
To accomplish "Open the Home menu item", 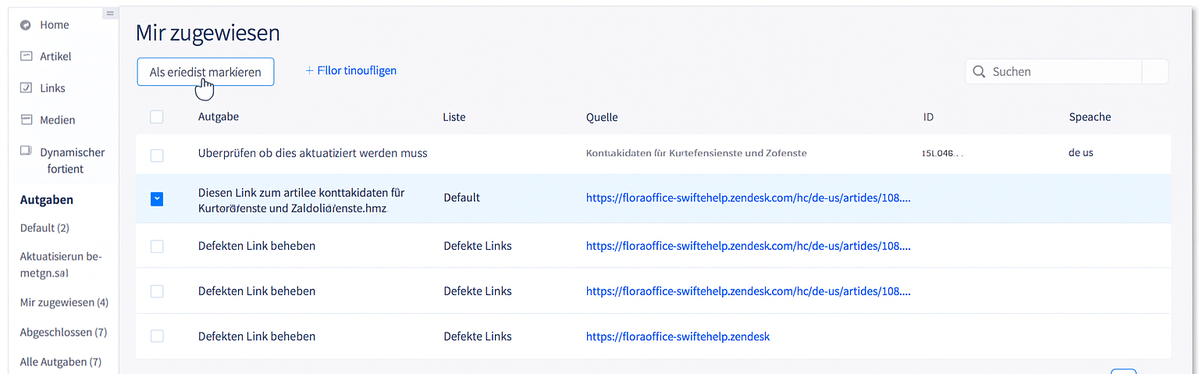I will 54,25.
